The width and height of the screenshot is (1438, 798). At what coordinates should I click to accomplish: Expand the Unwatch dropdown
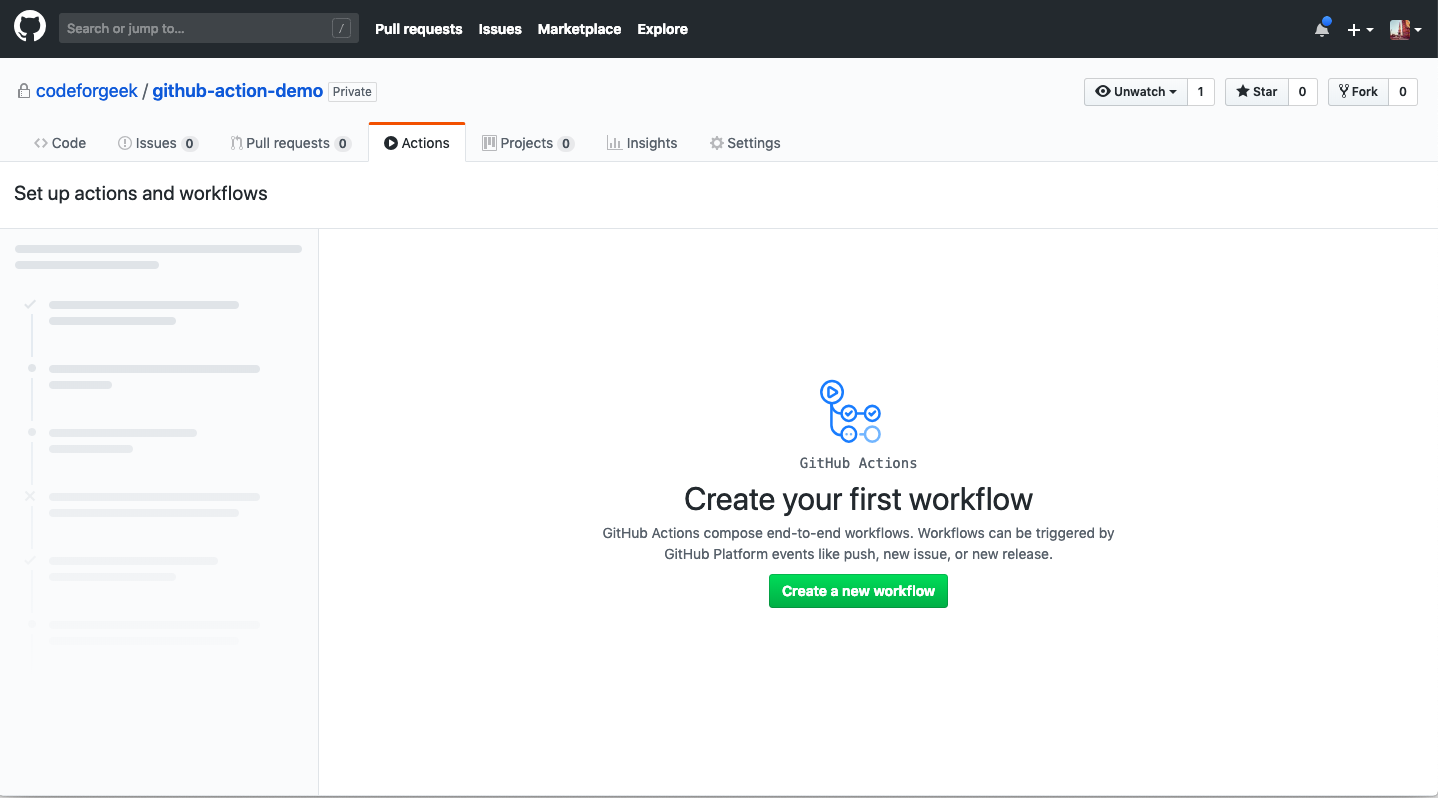pyautogui.click(x=1136, y=91)
